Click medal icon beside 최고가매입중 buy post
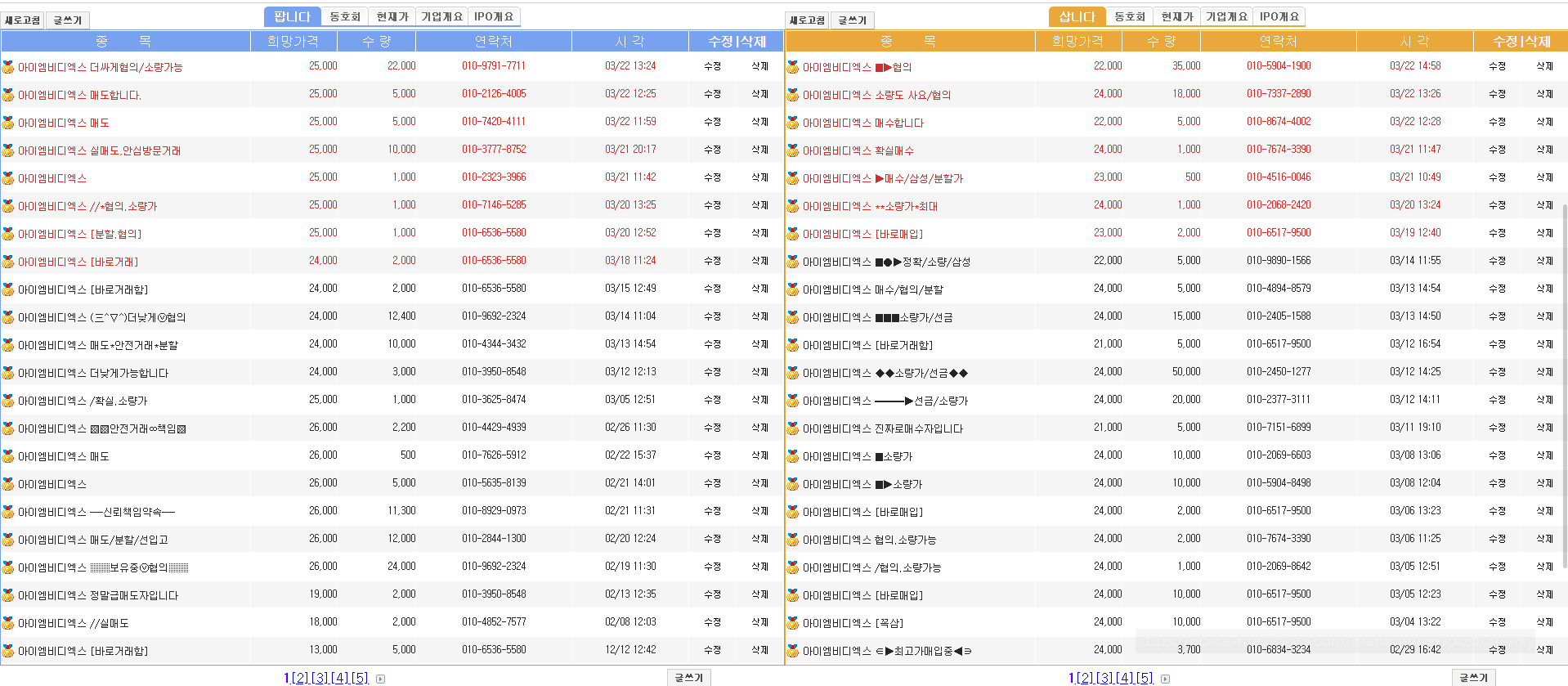Image resolution: width=1568 pixels, height=686 pixels. [x=793, y=651]
